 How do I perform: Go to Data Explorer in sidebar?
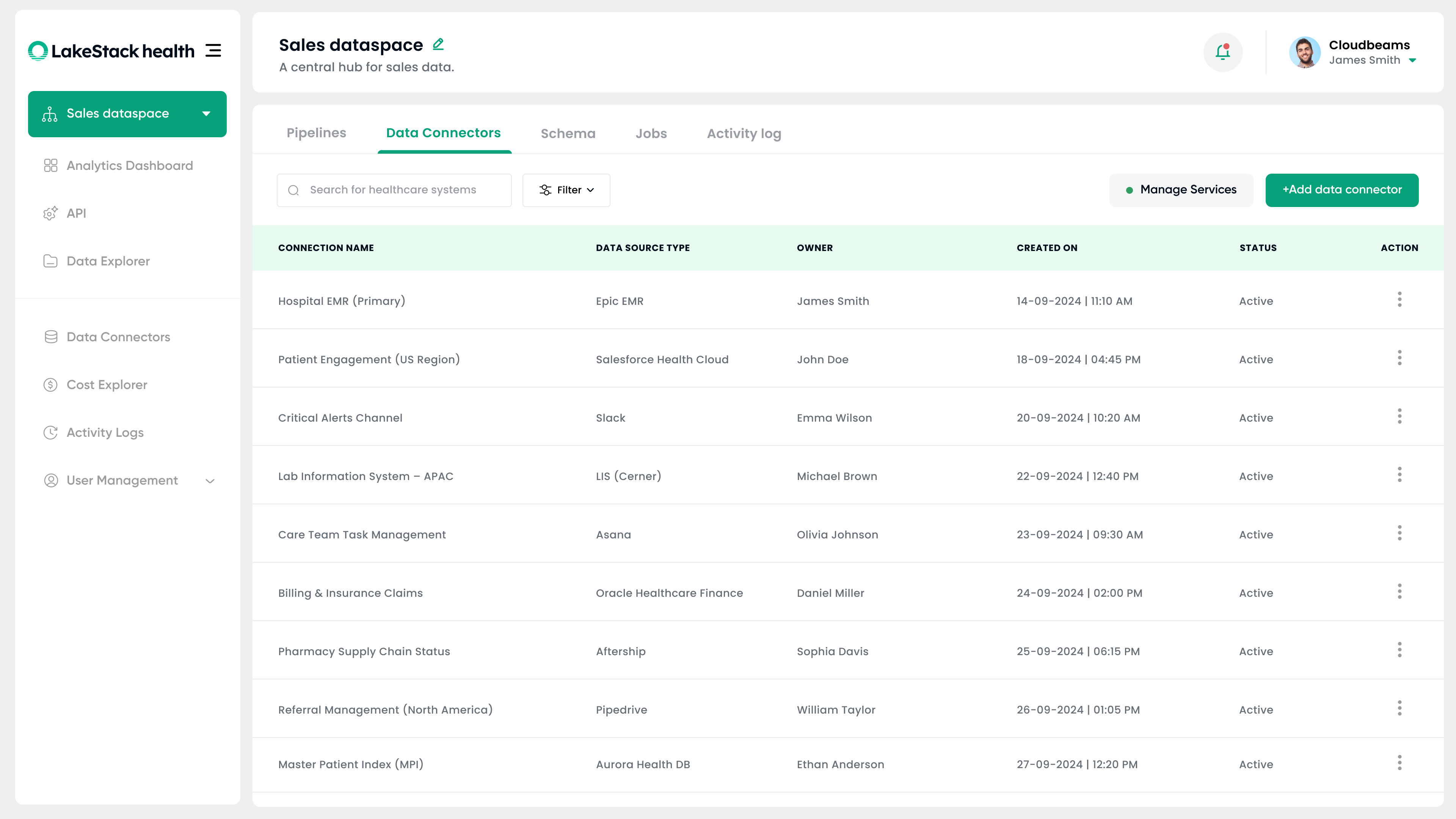pos(108,261)
